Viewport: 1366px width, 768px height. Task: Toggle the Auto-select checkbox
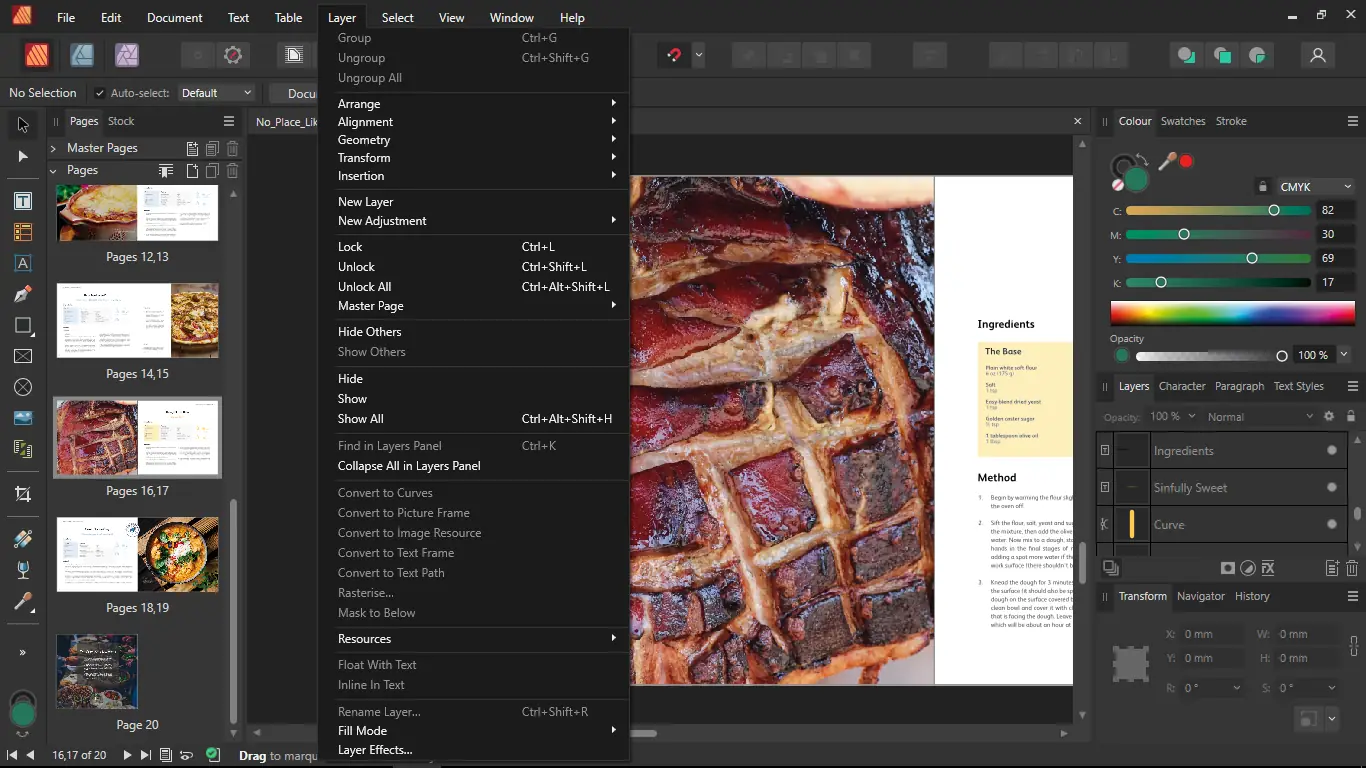pyautogui.click(x=100, y=93)
